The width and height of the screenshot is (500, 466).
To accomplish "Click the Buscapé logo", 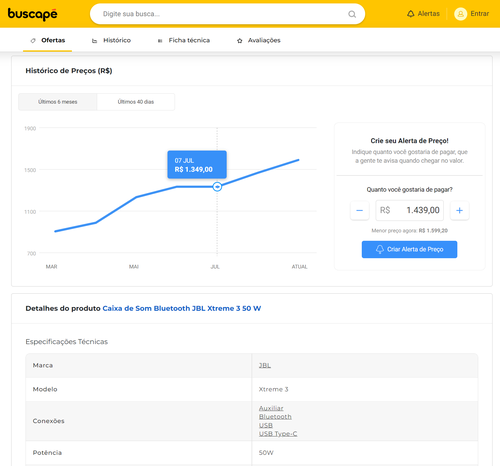I will tap(32, 14).
